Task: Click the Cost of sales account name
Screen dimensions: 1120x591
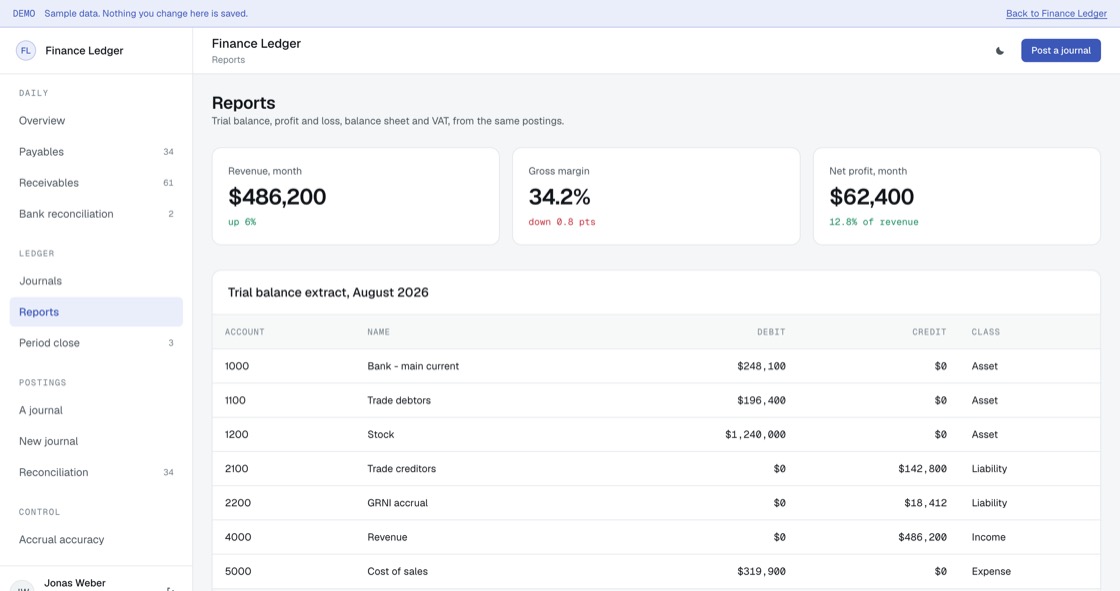Action: pyautogui.click(x=397, y=572)
